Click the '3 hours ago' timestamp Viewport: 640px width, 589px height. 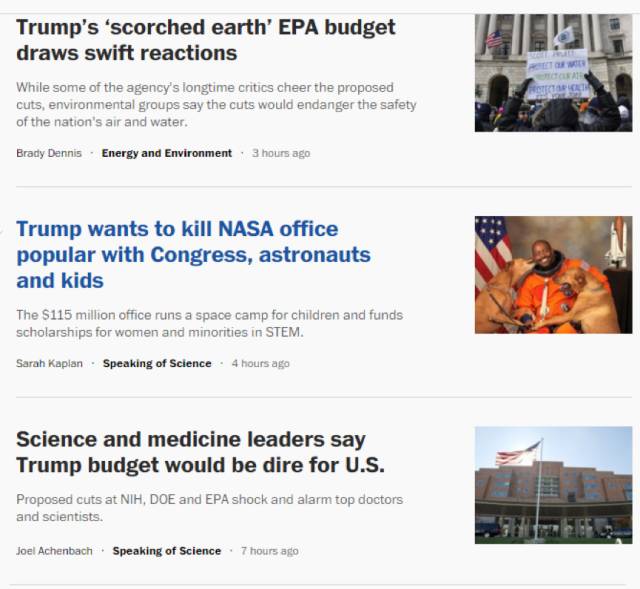(281, 153)
